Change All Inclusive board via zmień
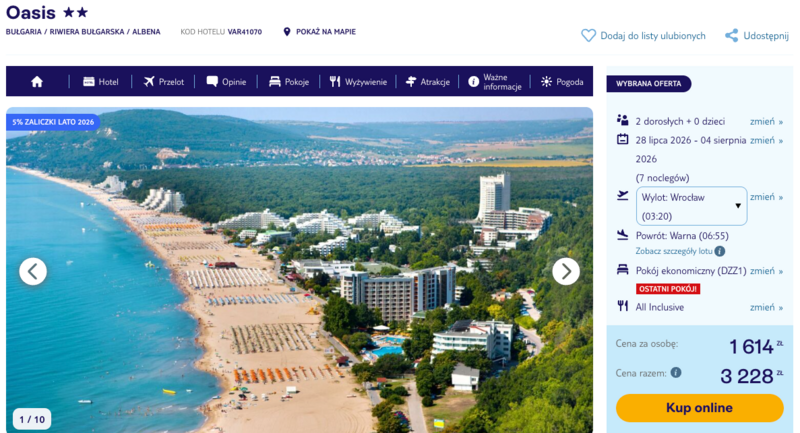Viewport: 800px width, 433px height. [x=766, y=307]
